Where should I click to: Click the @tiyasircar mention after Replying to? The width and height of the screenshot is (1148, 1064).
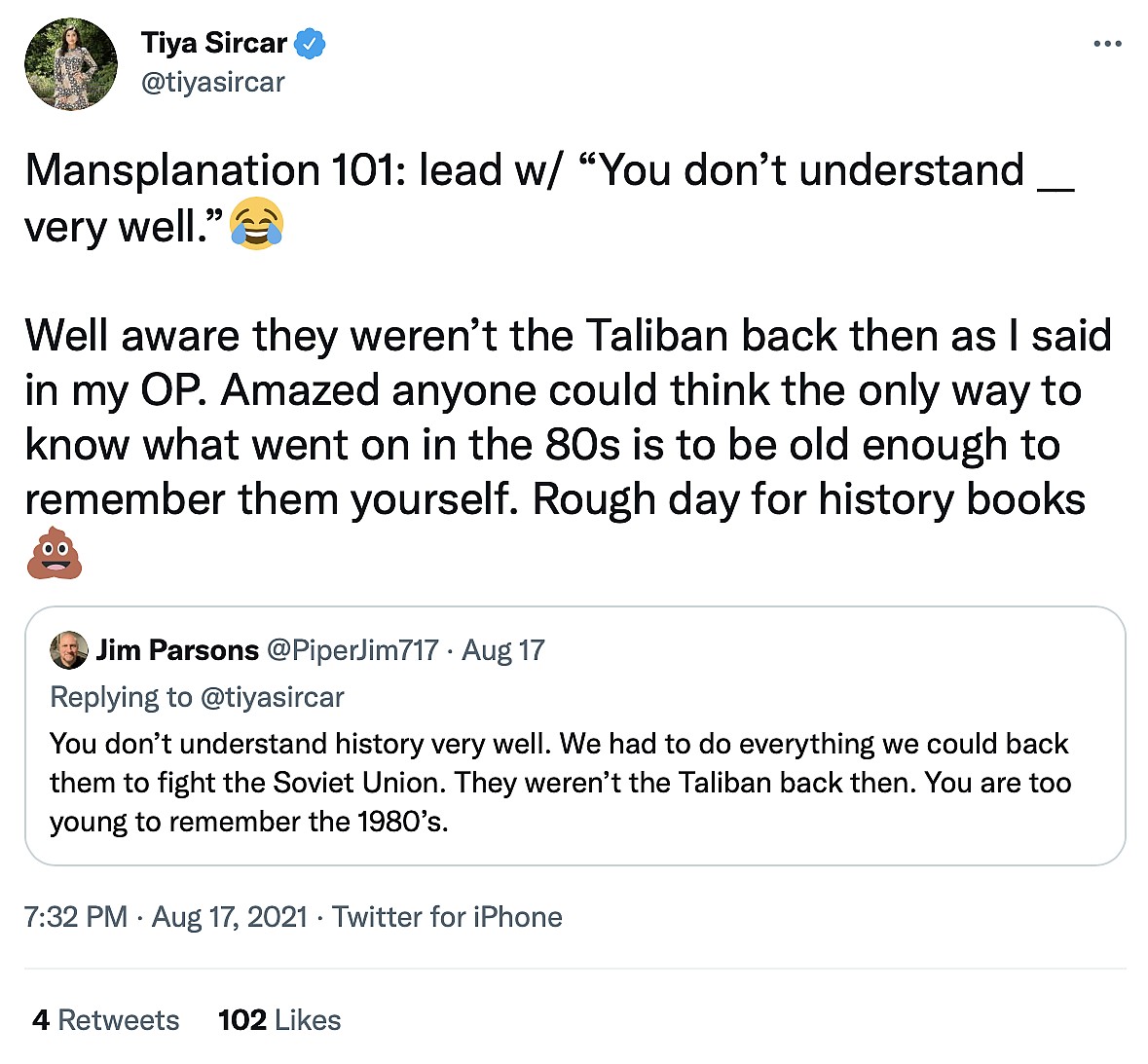point(272,697)
